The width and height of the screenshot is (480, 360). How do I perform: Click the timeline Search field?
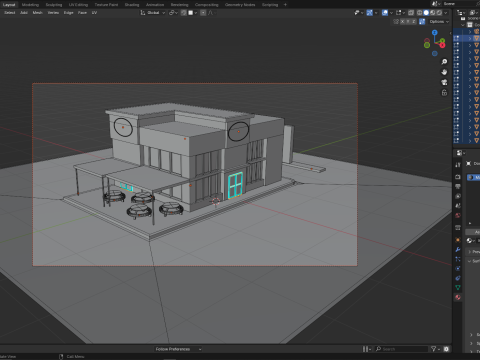point(401,349)
